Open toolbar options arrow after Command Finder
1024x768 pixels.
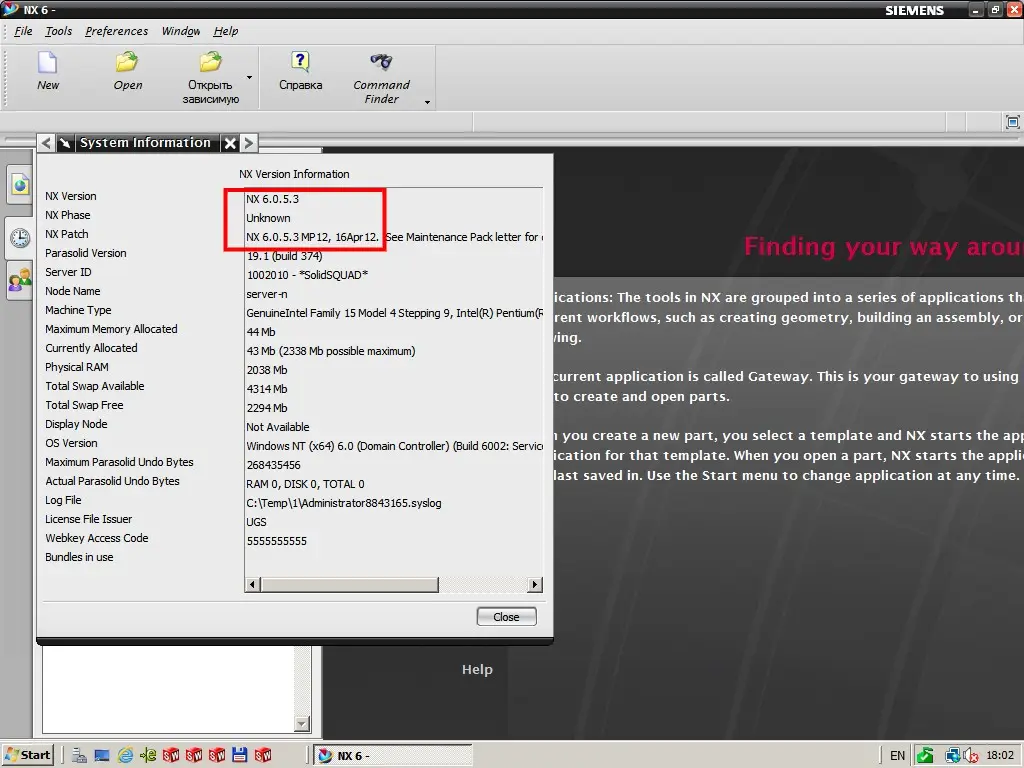[427, 102]
